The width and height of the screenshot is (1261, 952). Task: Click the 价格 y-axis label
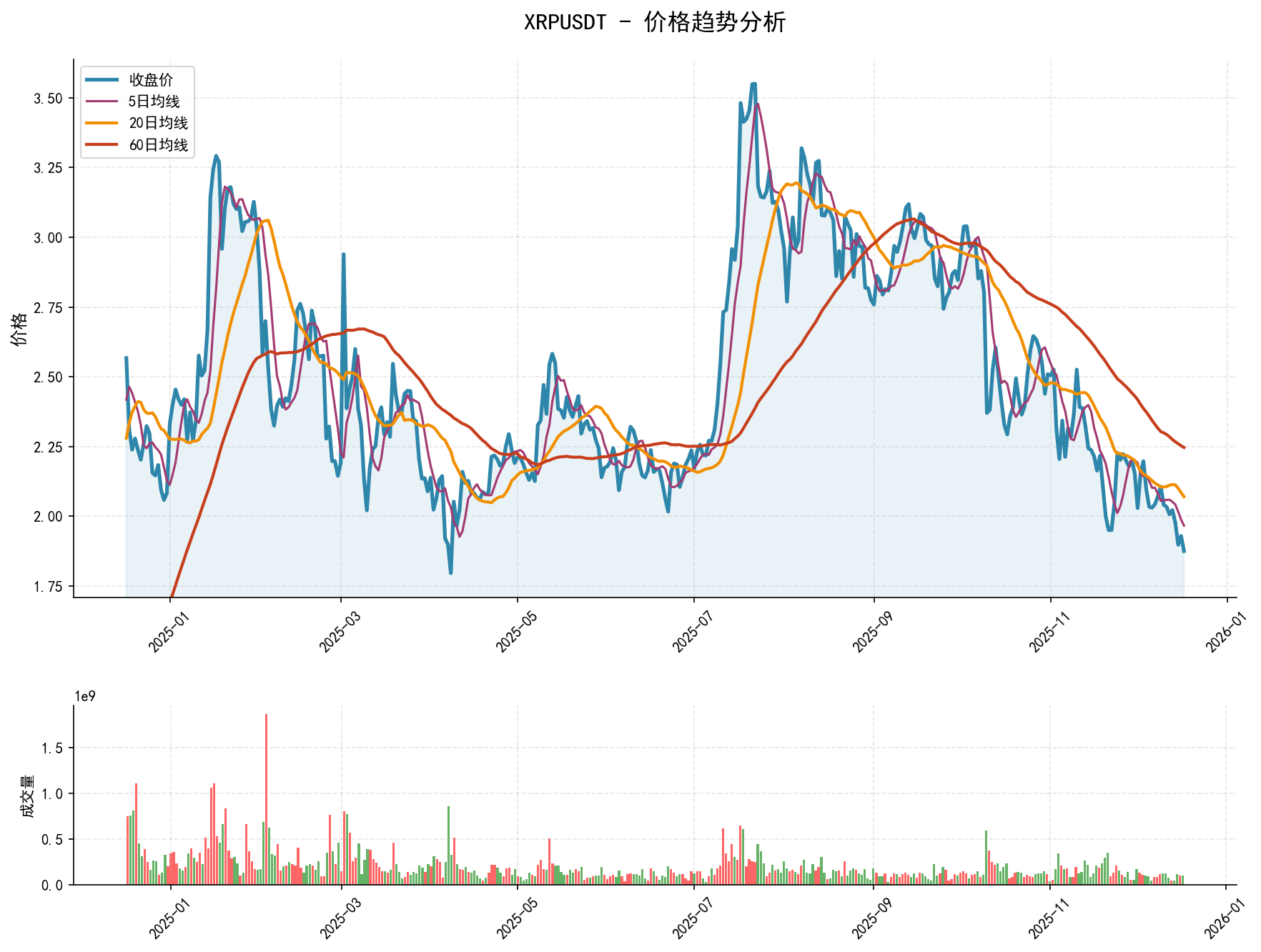click(x=20, y=329)
